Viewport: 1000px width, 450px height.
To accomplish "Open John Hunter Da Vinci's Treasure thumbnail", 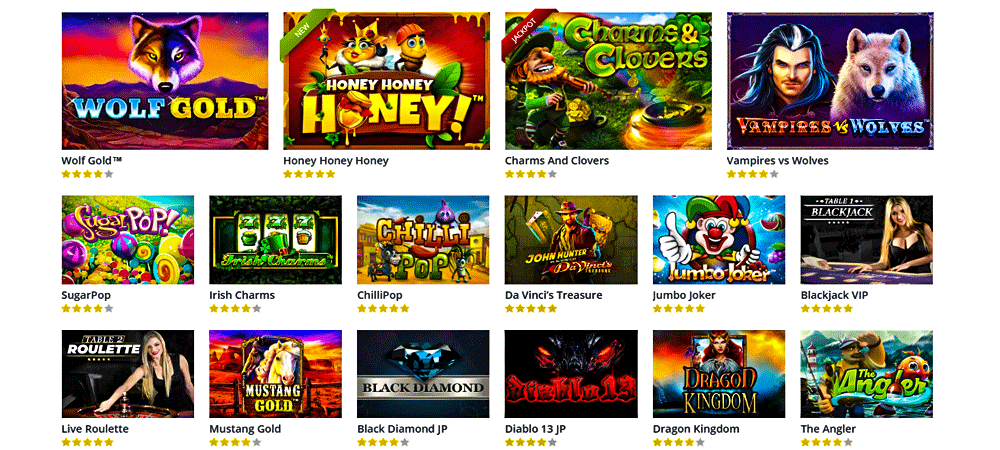I will click(x=571, y=240).
